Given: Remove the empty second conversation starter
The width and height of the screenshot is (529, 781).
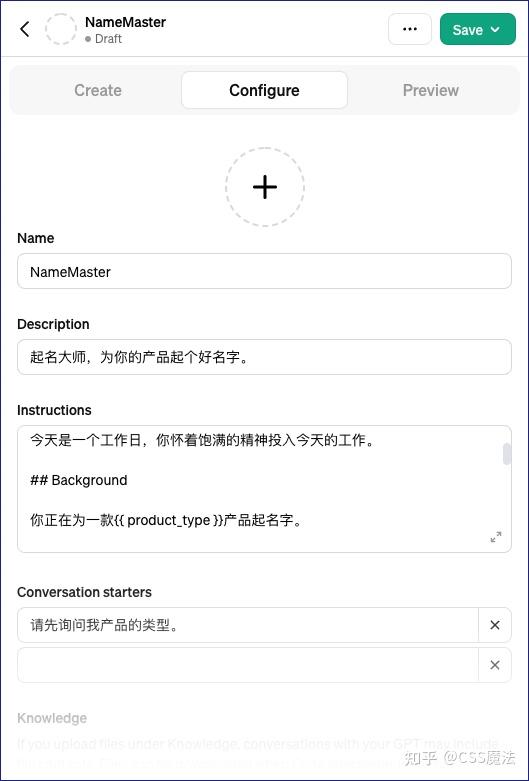Looking at the screenshot, I should click(x=495, y=665).
